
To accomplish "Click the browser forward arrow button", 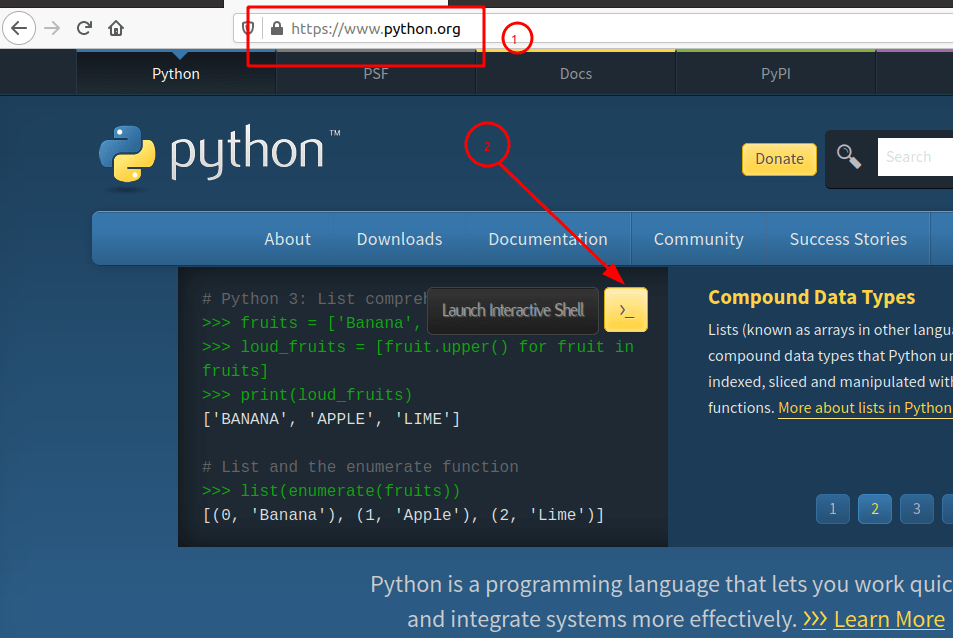I will coord(52,28).
